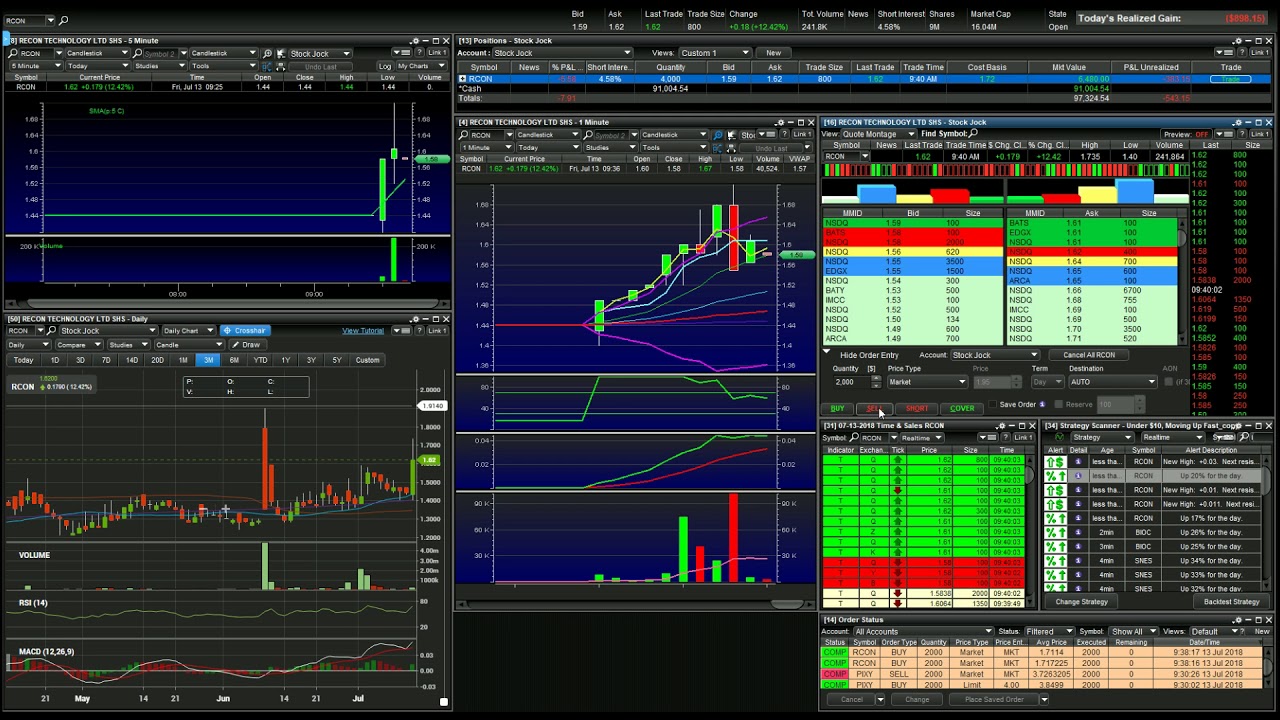Open the View Quote Montage dropdown

coord(880,134)
